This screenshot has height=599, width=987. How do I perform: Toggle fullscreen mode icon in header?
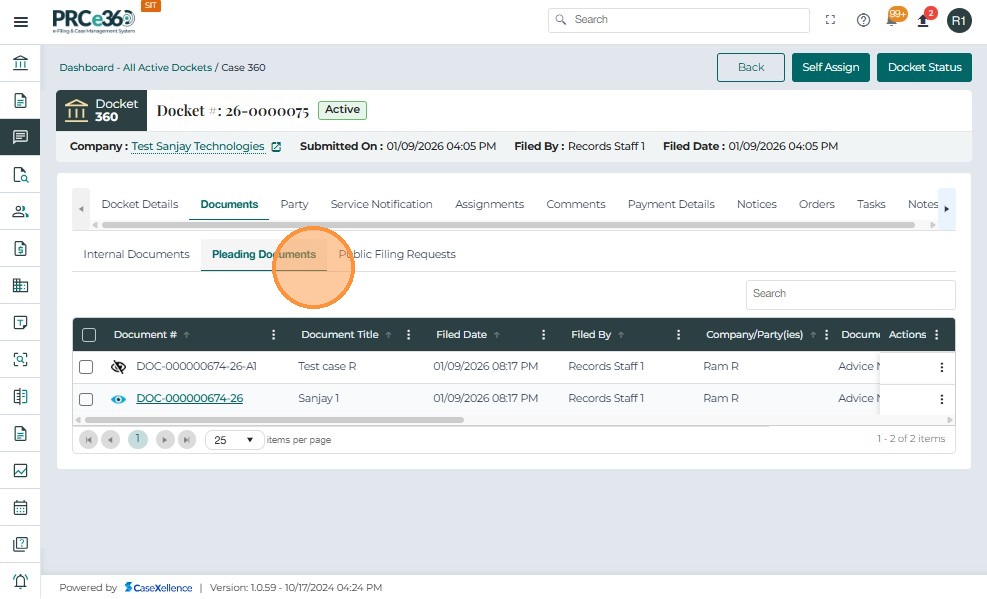pos(830,20)
